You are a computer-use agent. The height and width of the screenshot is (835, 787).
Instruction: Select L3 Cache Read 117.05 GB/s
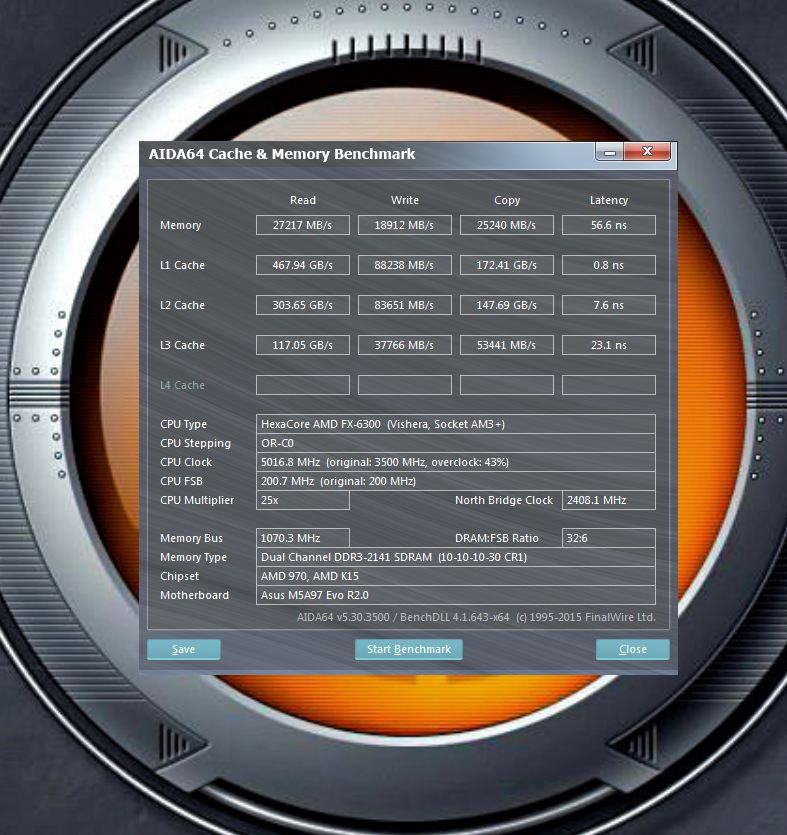pos(302,345)
